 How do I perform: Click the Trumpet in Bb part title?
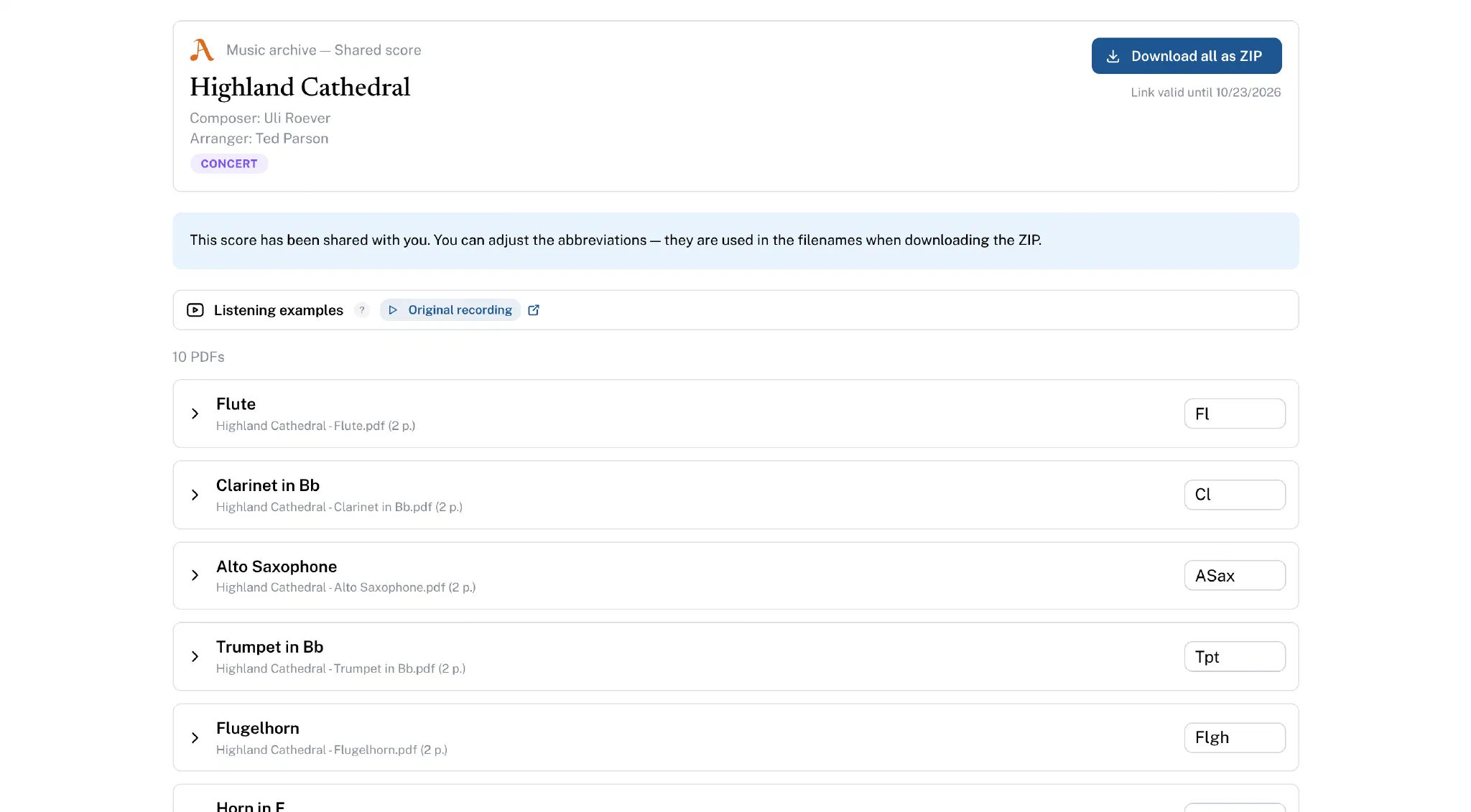coord(269,647)
